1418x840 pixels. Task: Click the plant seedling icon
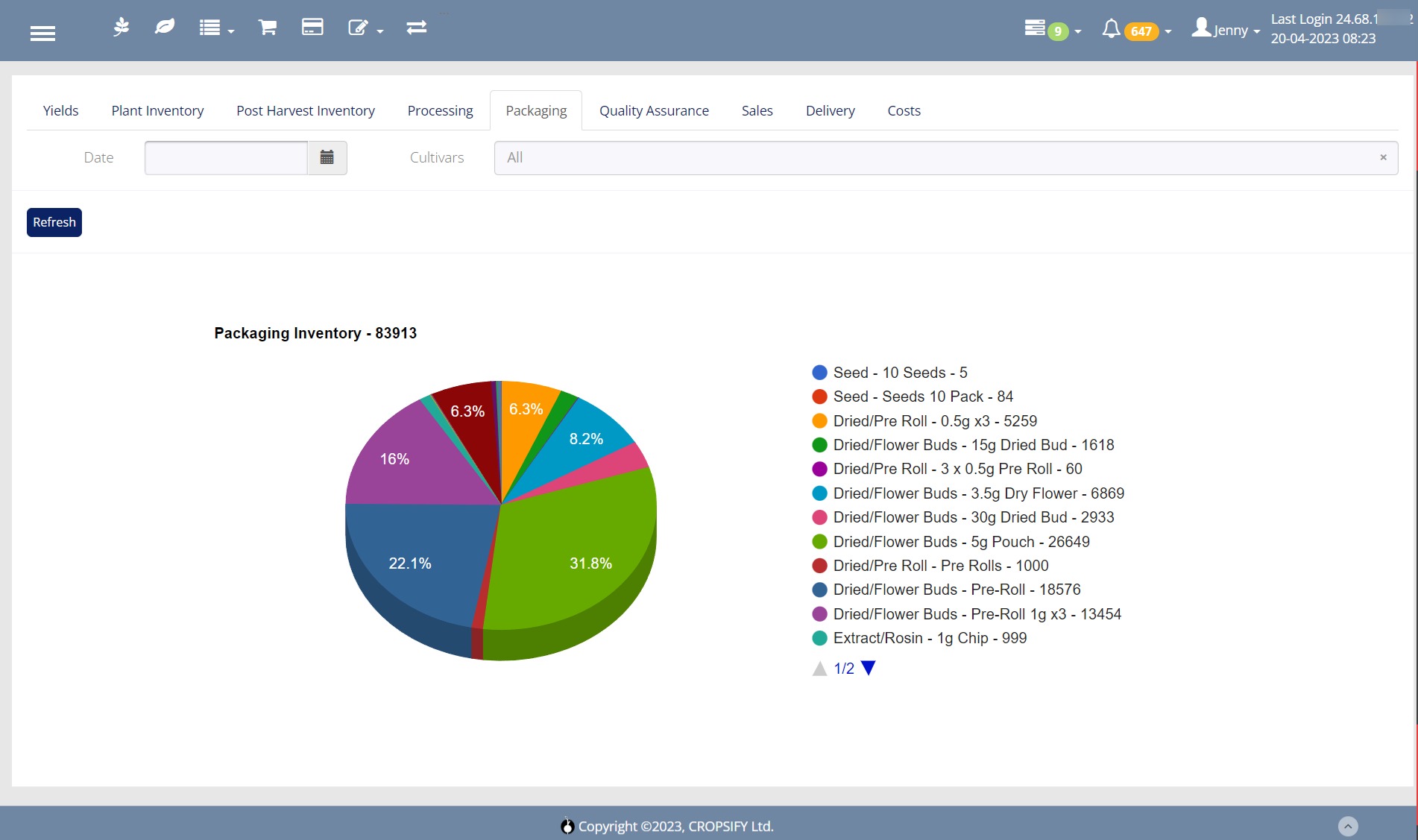tap(121, 28)
